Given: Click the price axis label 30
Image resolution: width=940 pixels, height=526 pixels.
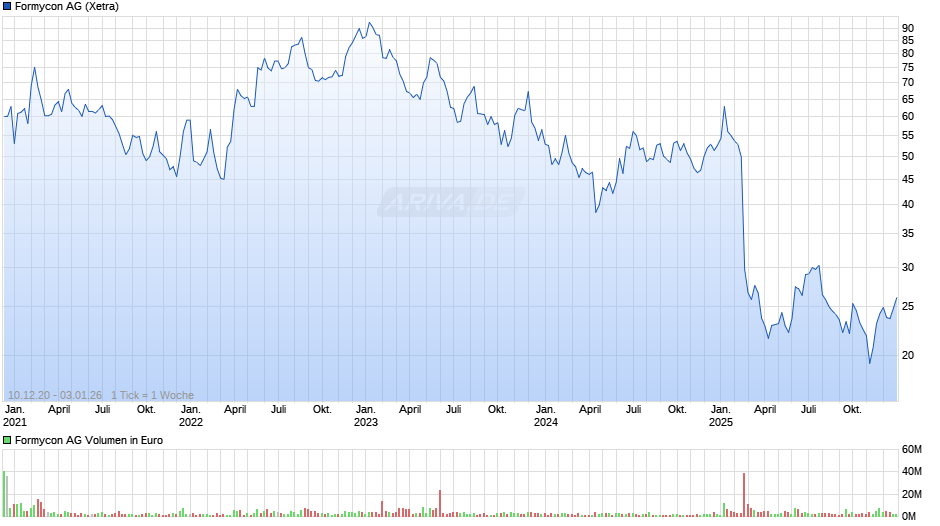Looking at the screenshot, I should (x=908, y=267).
